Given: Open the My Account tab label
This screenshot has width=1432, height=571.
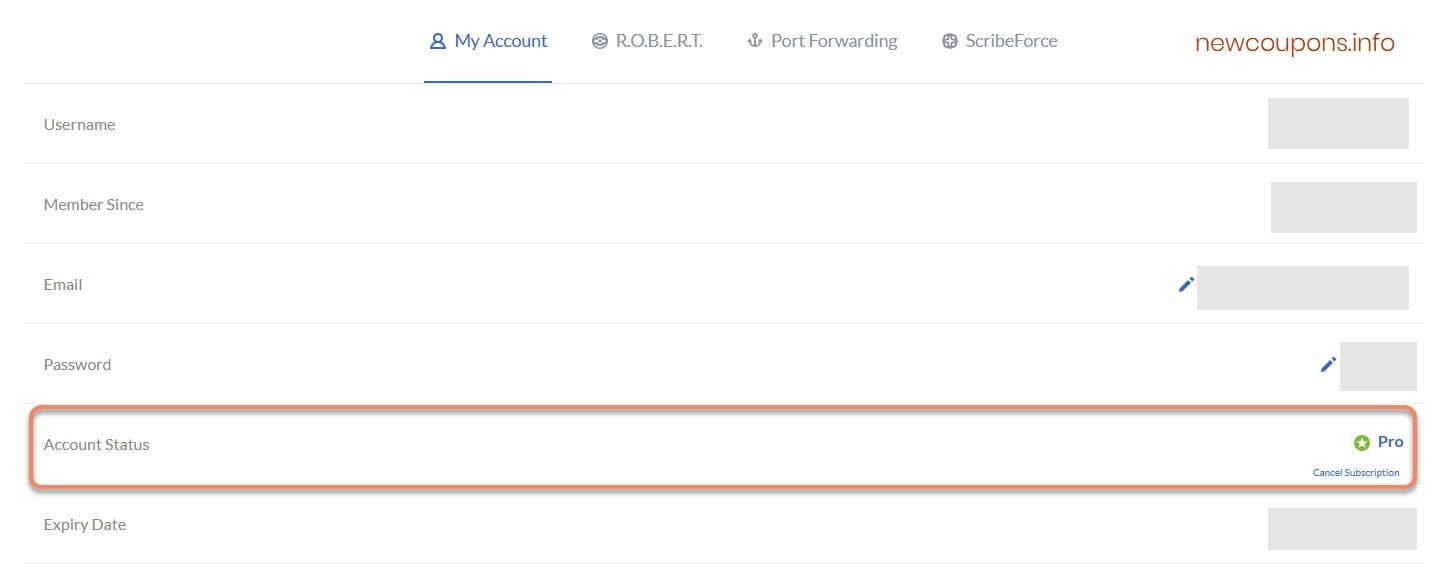Looking at the screenshot, I should click(501, 41).
